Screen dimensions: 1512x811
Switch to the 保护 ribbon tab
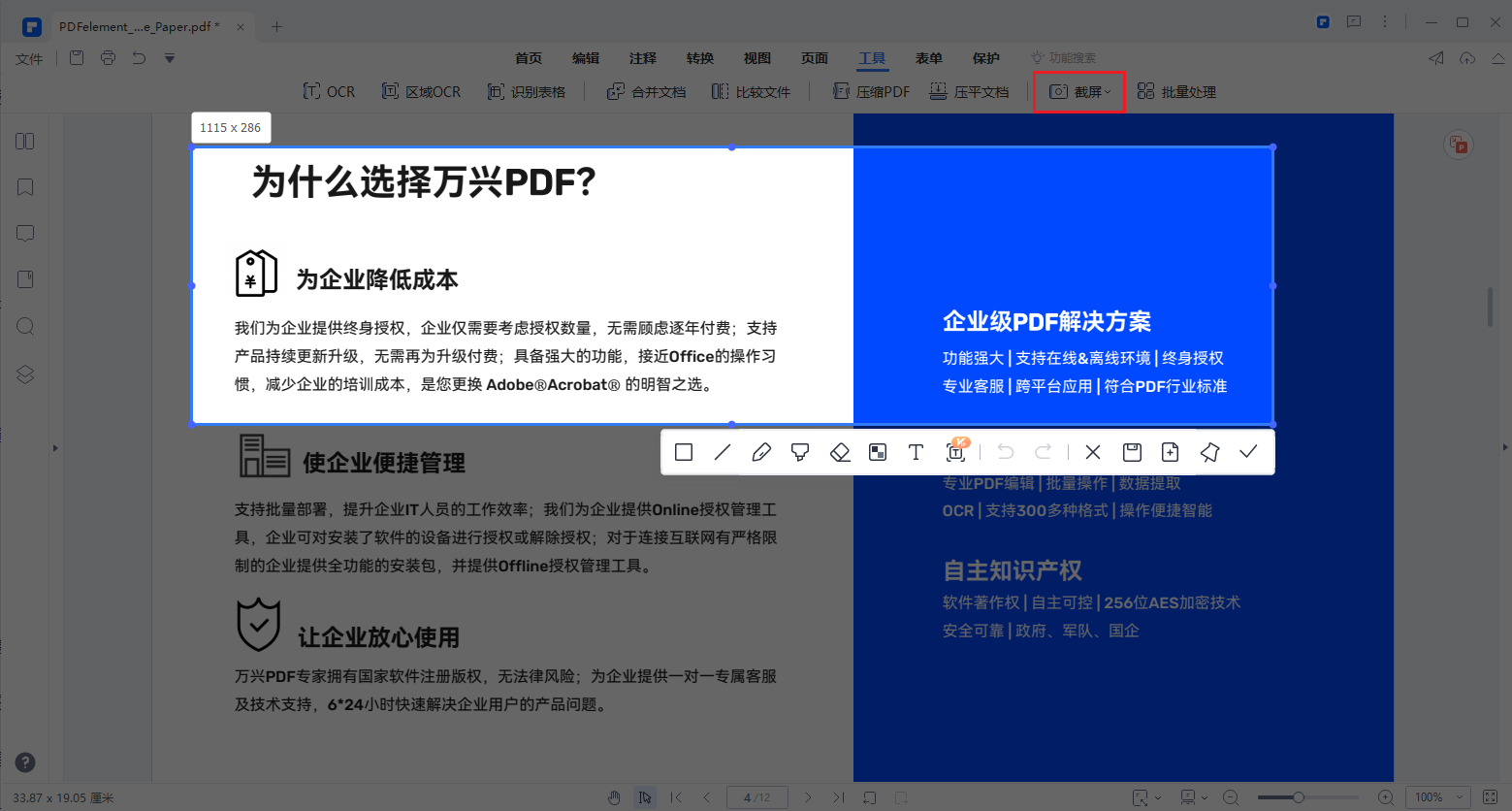point(985,58)
